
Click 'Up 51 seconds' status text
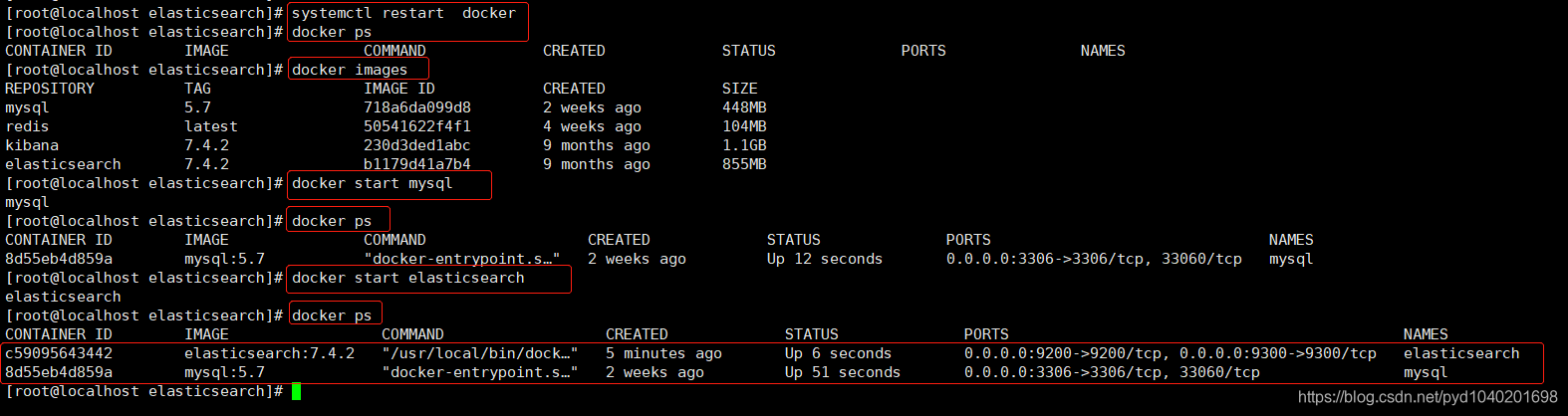[x=843, y=372]
